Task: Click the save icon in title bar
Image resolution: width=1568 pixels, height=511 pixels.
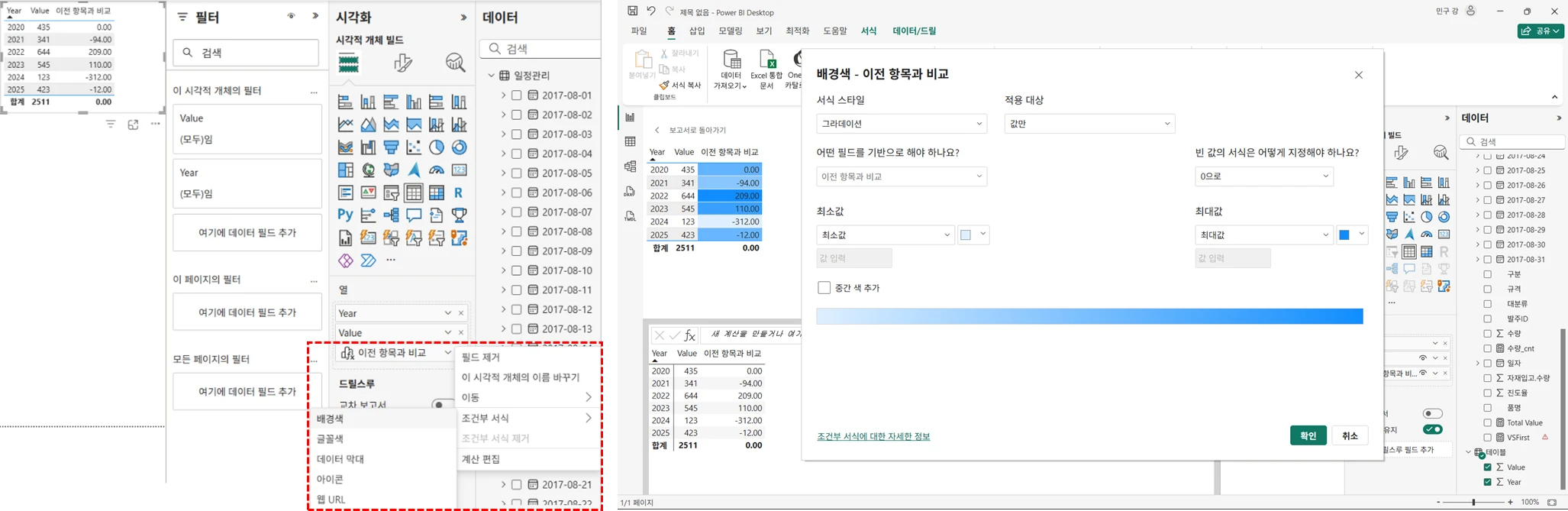Action: tap(632, 11)
